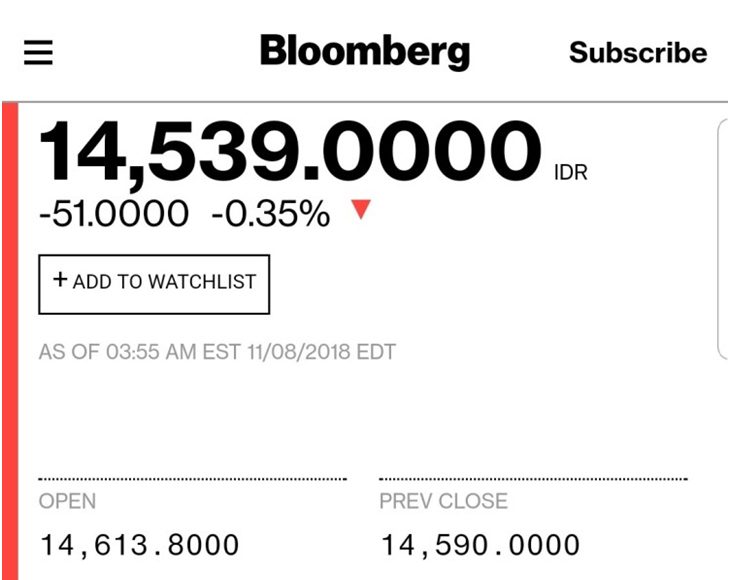Click the partially visible card at right edge
Screen dimensions: 730x580
click(x=723, y=240)
